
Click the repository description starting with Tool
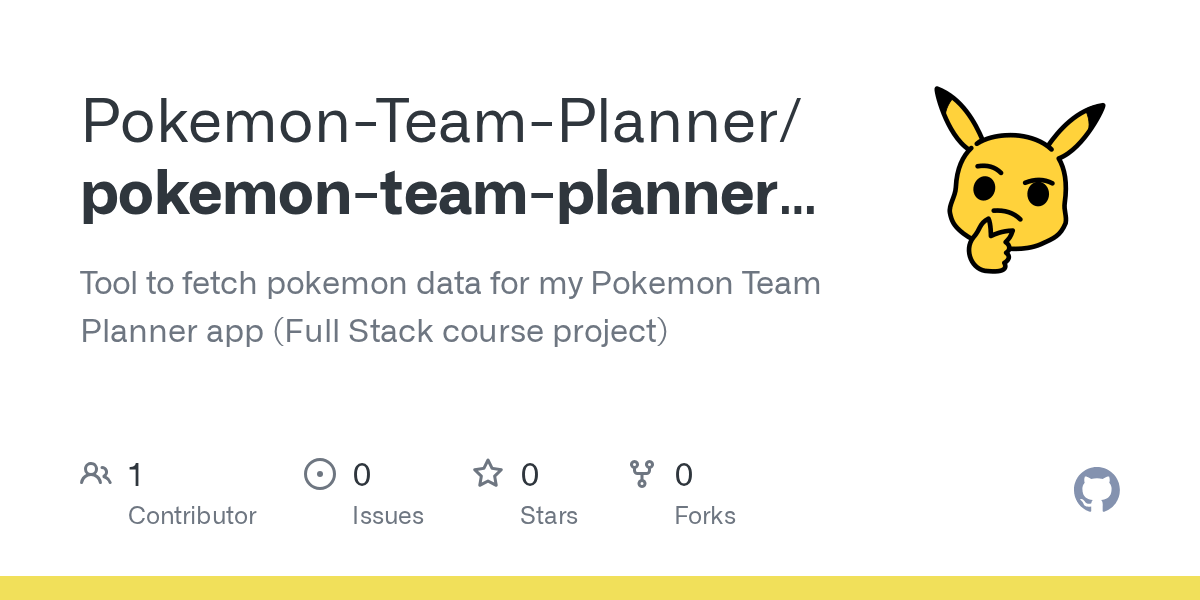point(450,307)
